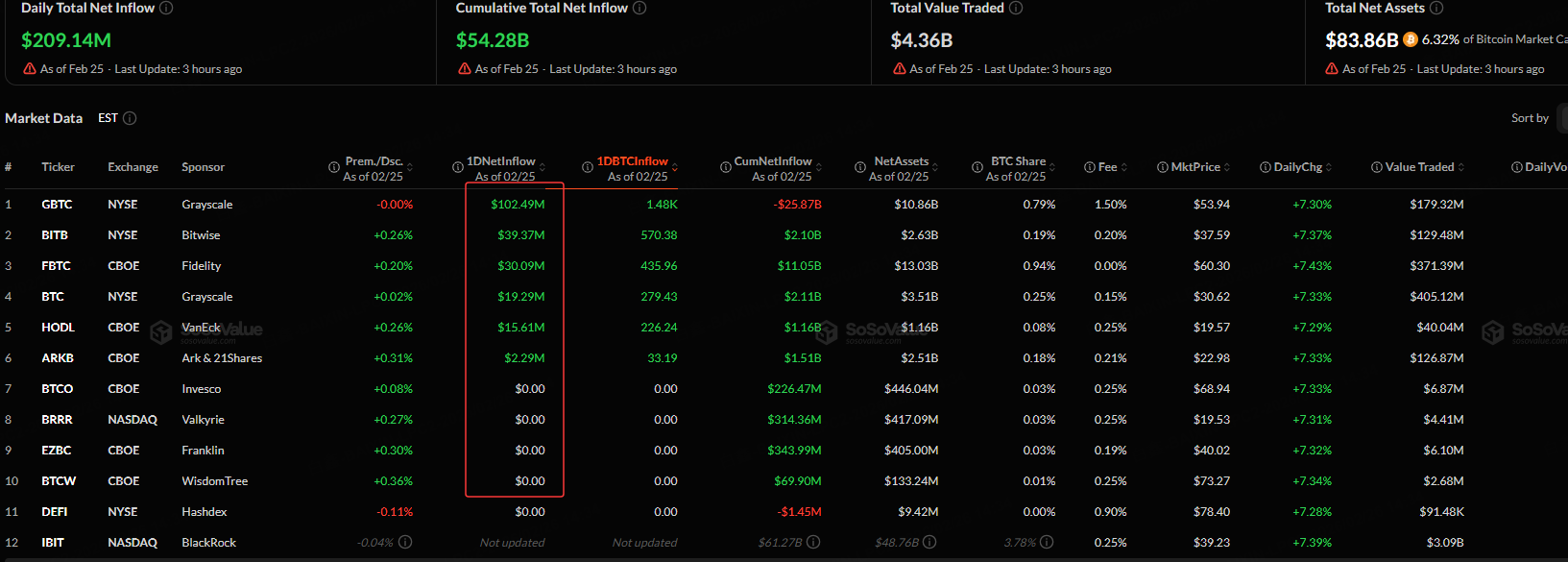This screenshot has height=562, width=1568.
Task: Sort table by 1DBTCInflow column
Action: coord(675,167)
